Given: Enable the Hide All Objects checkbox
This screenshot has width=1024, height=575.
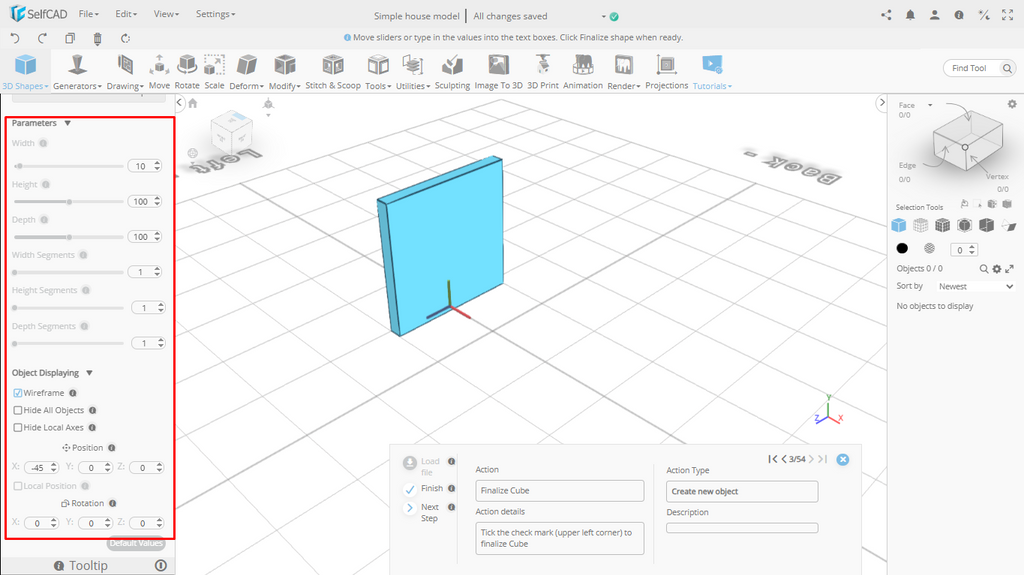Looking at the screenshot, I should point(18,410).
